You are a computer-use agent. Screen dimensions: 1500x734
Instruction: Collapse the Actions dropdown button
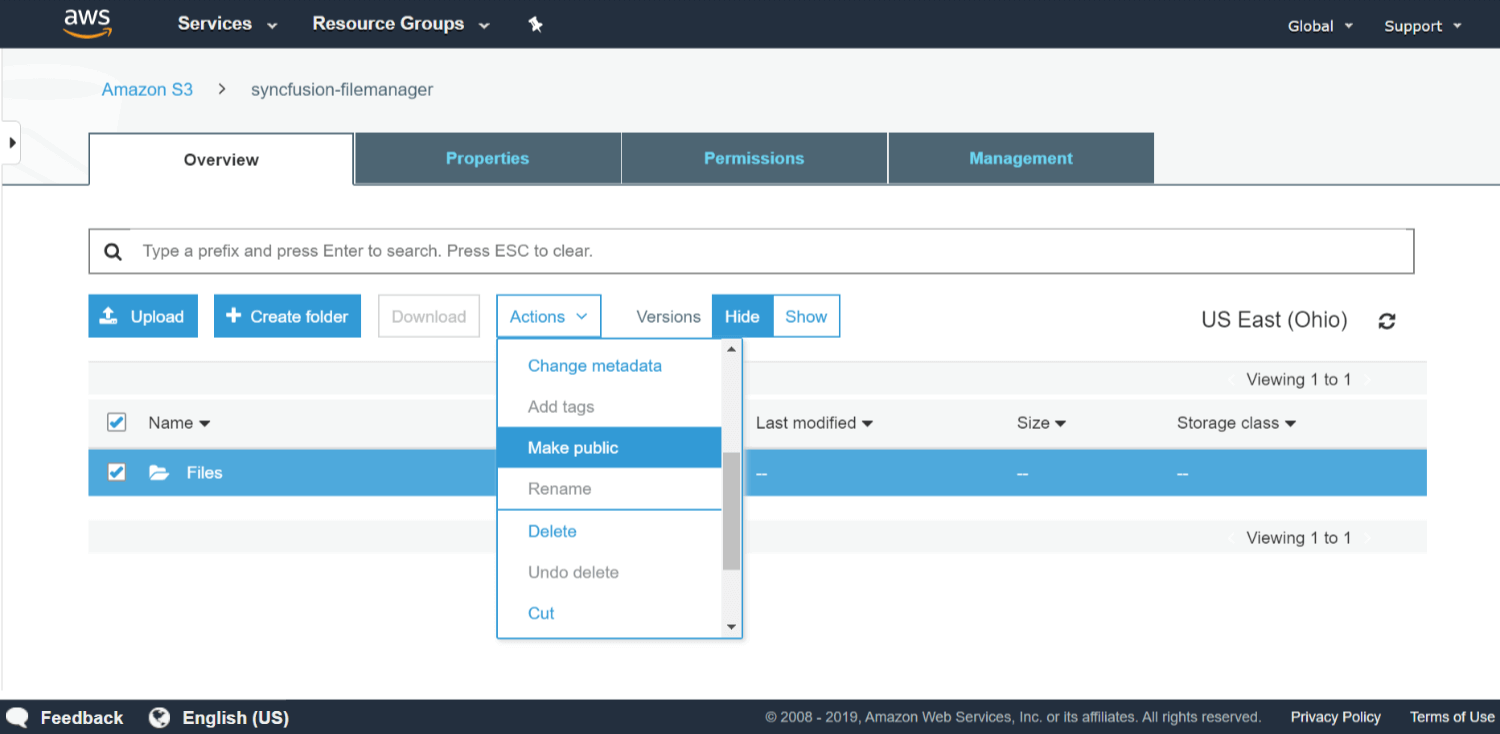[548, 316]
